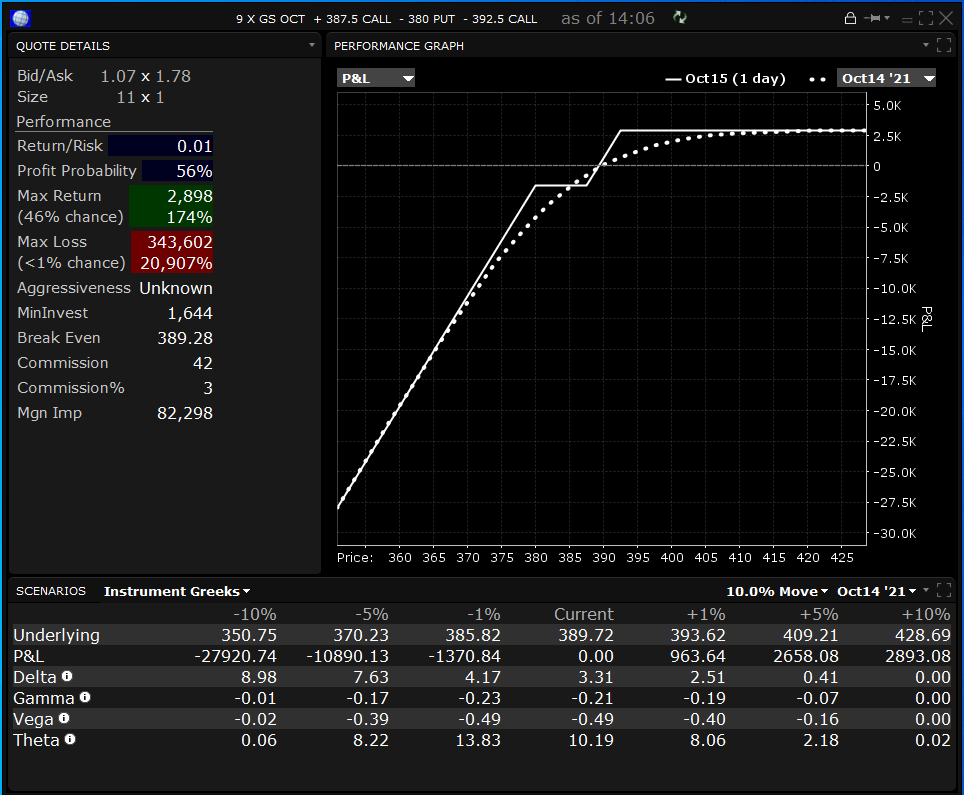Show info for Theta

pos(70,739)
